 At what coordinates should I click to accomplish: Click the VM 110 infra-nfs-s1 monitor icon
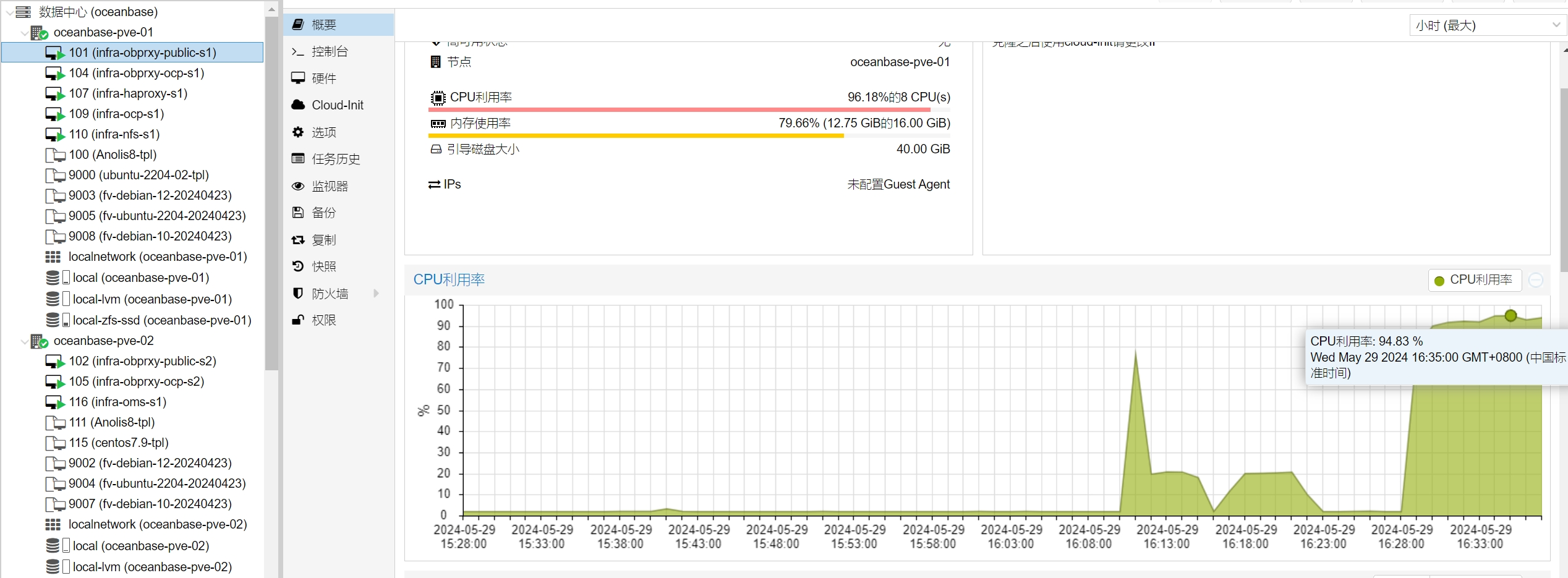55,134
